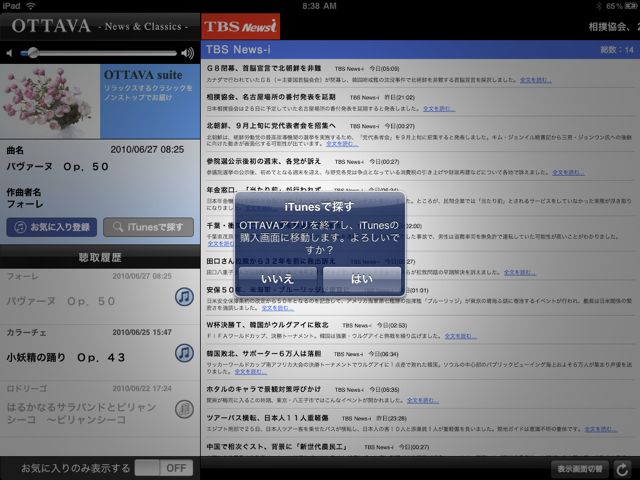Image resolution: width=640 pixels, height=480 pixels.
Task: Open 全文を読む link for W杯決勝T story
Action: 460,336
